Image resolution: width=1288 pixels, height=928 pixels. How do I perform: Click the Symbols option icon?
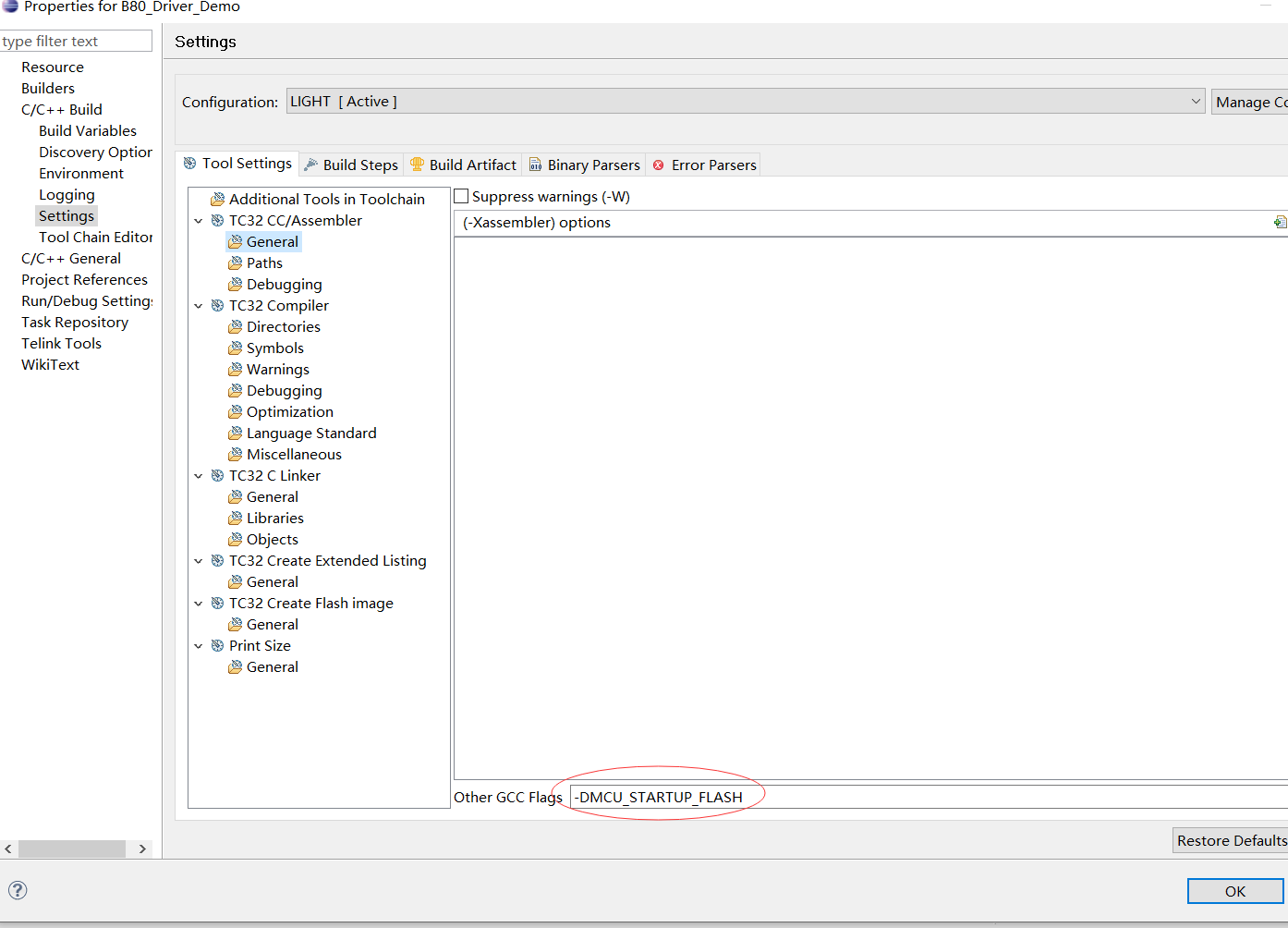click(236, 348)
